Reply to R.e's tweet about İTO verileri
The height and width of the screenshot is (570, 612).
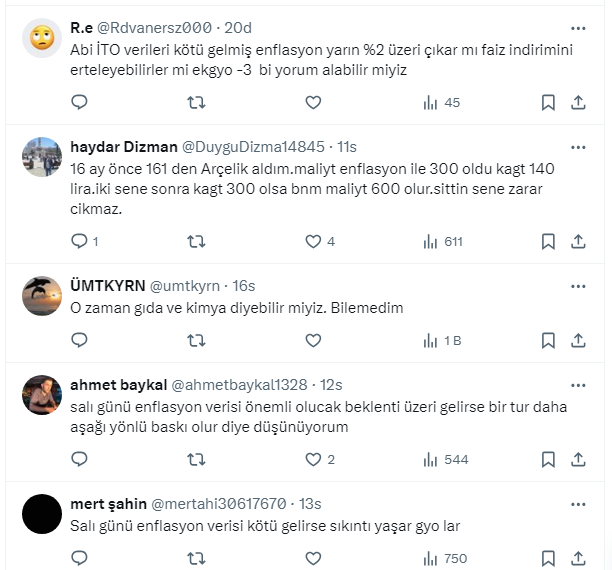[x=80, y=102]
